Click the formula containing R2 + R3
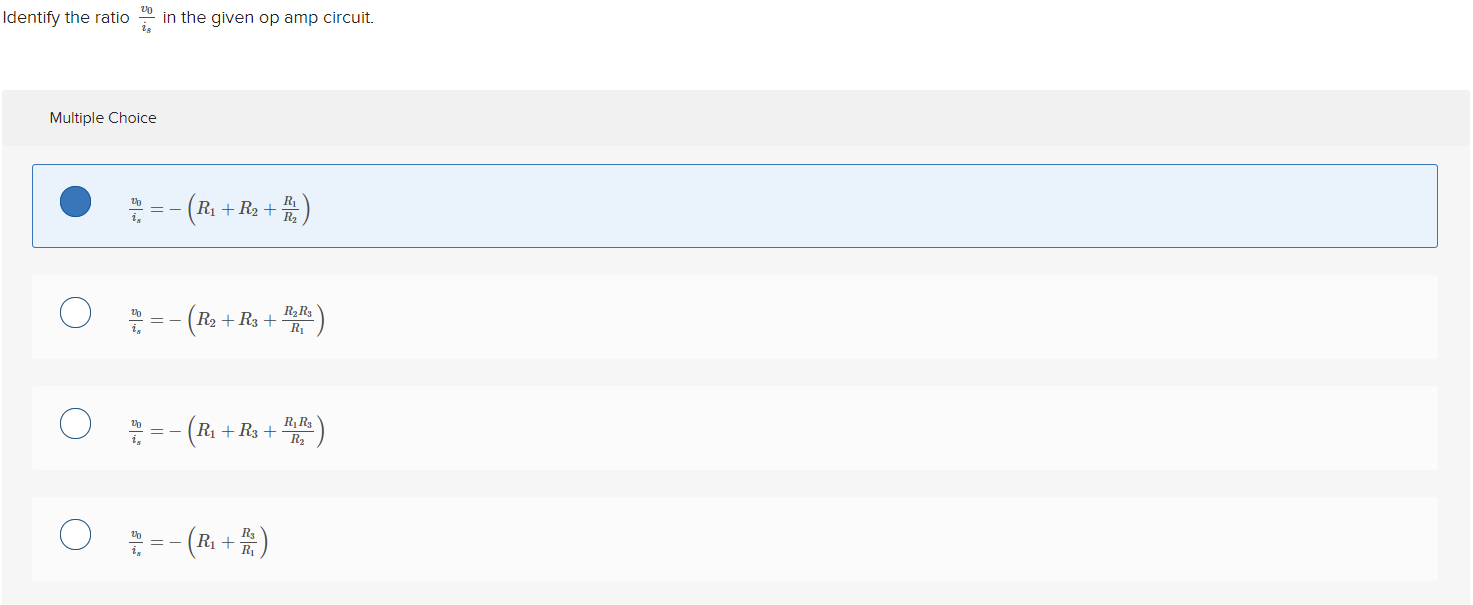This screenshot has height=605, width=1473. click(x=225, y=318)
